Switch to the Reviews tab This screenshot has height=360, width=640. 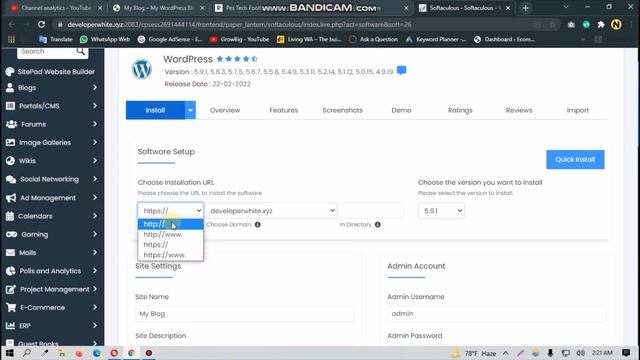(x=519, y=110)
